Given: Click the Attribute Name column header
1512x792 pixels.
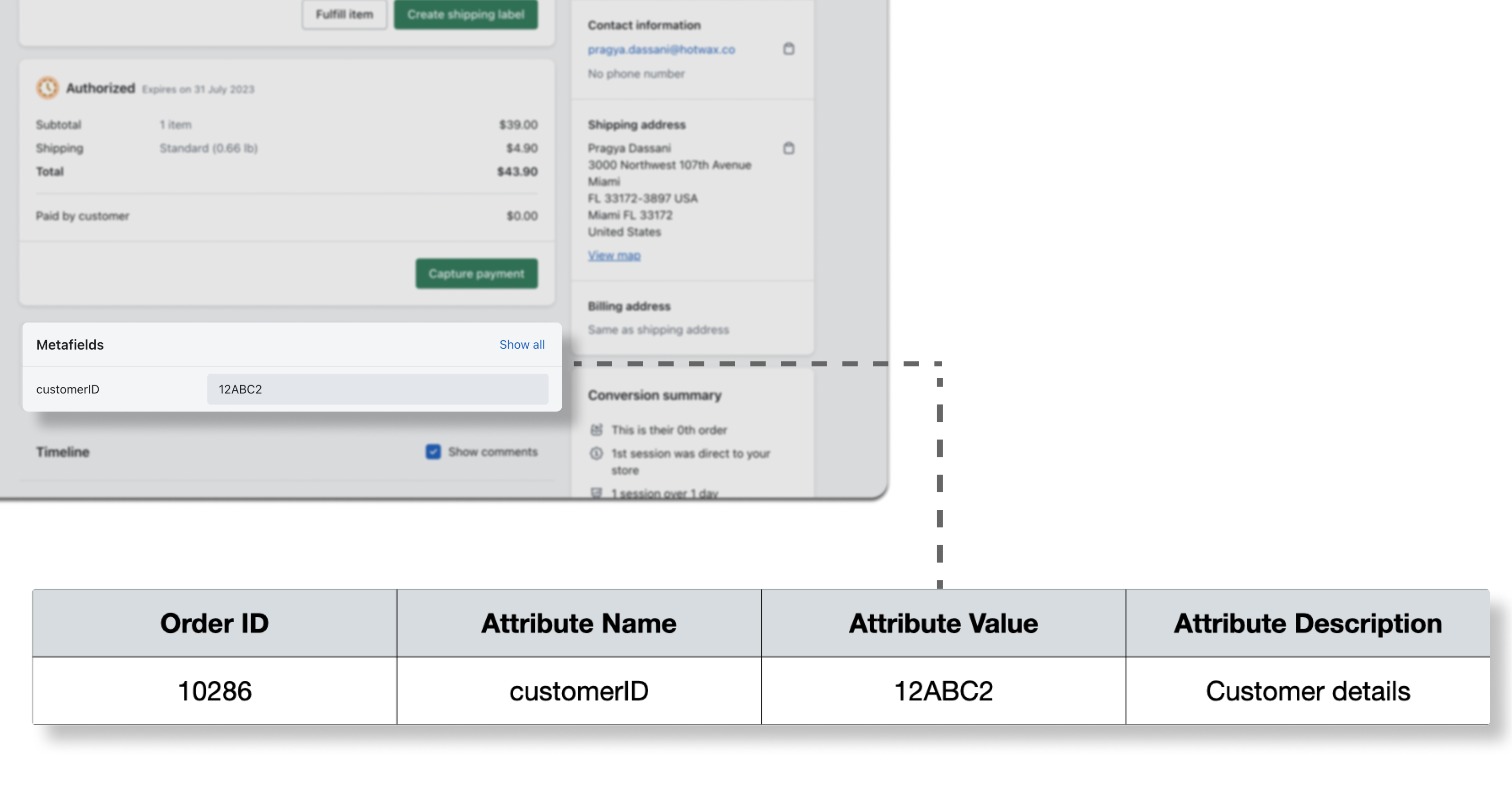Looking at the screenshot, I should tap(579, 623).
